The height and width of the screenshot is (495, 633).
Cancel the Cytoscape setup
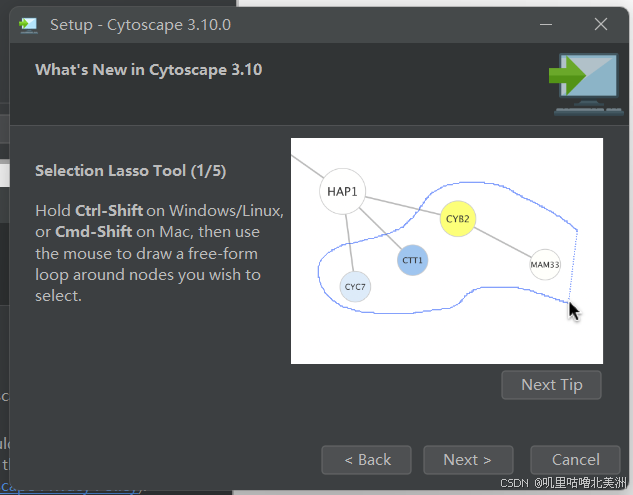[575, 459]
